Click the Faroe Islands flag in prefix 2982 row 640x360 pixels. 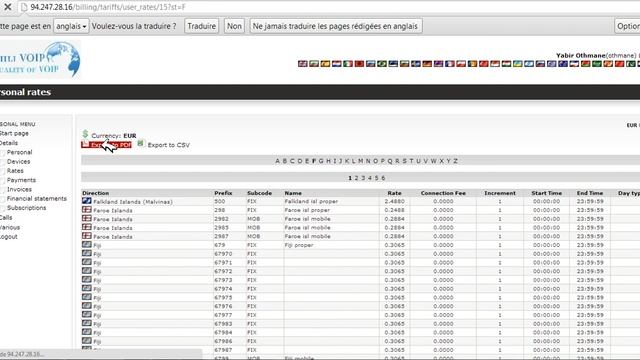point(87,218)
